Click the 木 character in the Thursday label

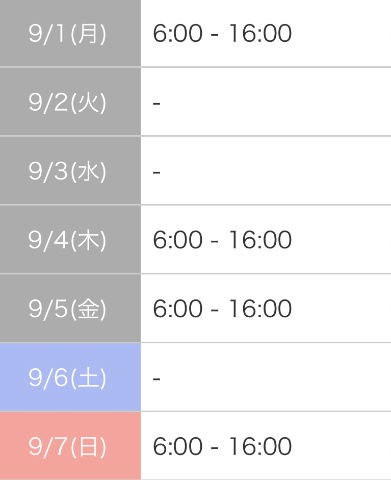(88, 240)
